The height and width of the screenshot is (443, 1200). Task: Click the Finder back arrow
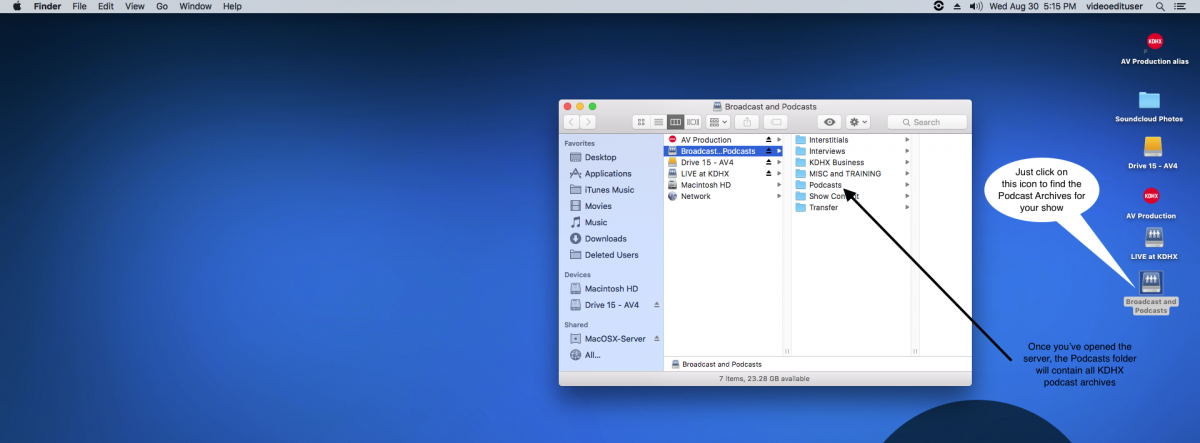(x=572, y=122)
